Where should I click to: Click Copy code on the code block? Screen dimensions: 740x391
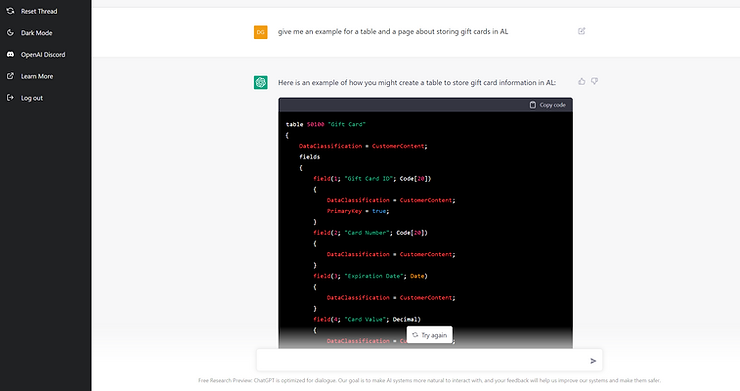tap(547, 105)
